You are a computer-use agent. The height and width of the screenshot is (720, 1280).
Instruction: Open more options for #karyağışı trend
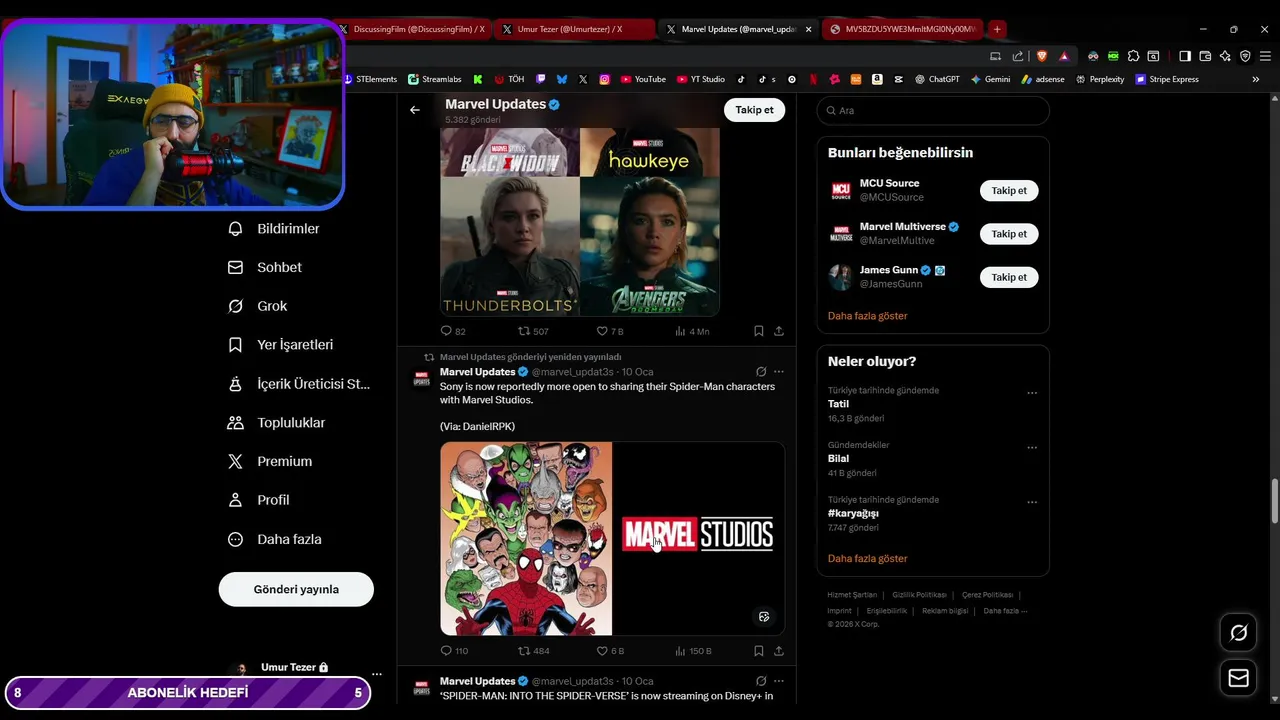tap(1032, 502)
